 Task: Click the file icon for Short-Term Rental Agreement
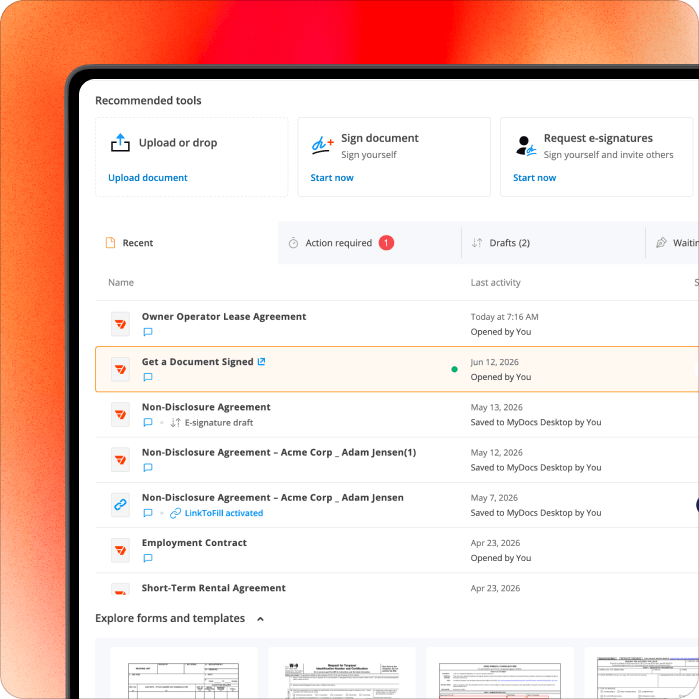click(120, 589)
